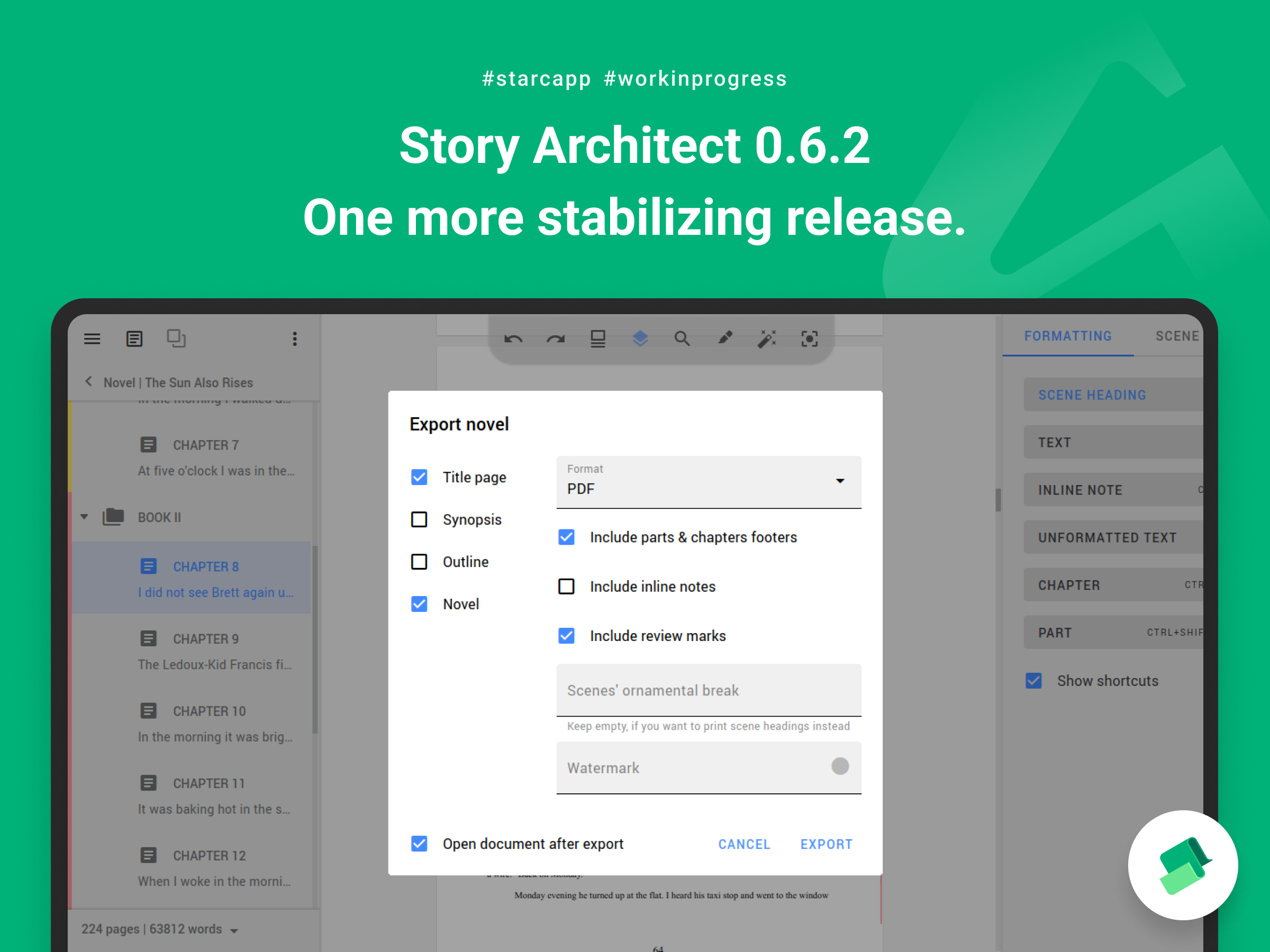The height and width of the screenshot is (952, 1270).
Task: Click the BOOK II folder icon
Action: click(113, 517)
